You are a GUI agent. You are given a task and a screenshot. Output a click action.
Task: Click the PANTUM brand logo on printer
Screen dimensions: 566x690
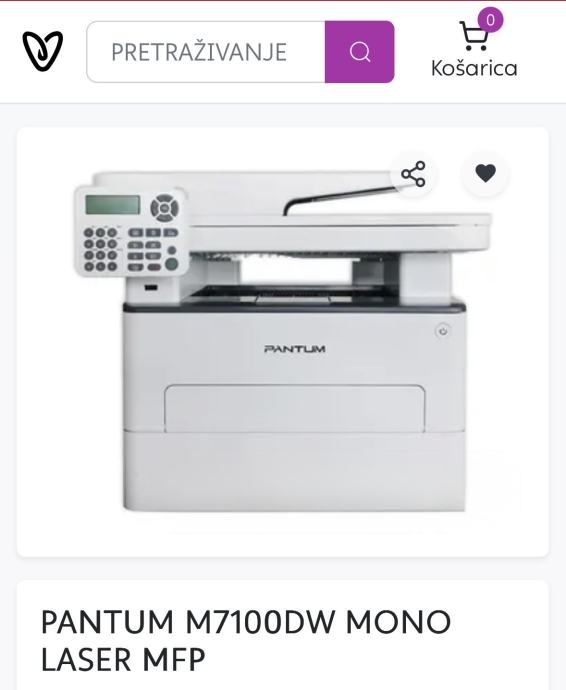tap(295, 349)
